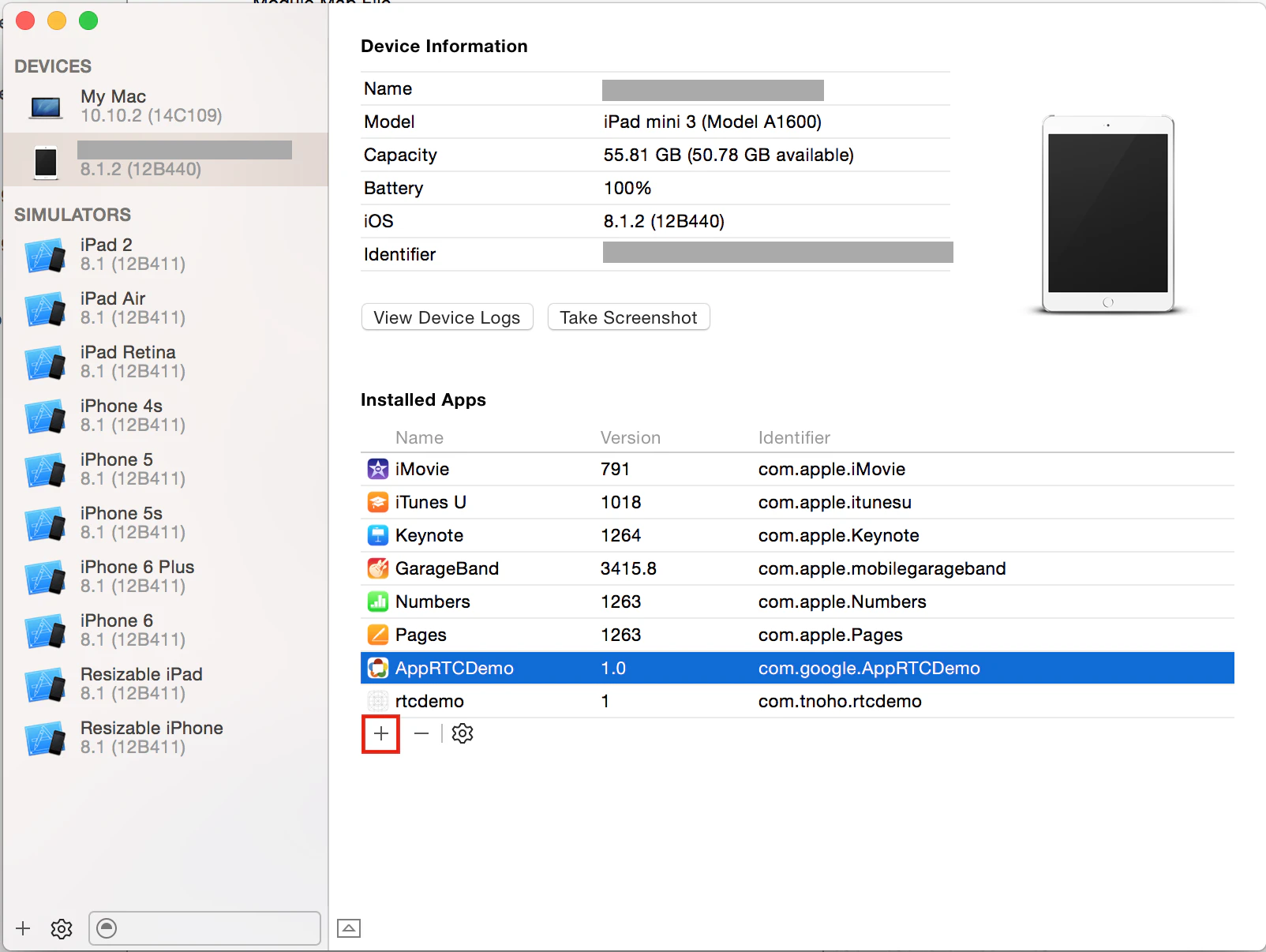The image size is (1266, 952).
Task: Click the rtcdemo placeholder app icon
Action: click(378, 701)
